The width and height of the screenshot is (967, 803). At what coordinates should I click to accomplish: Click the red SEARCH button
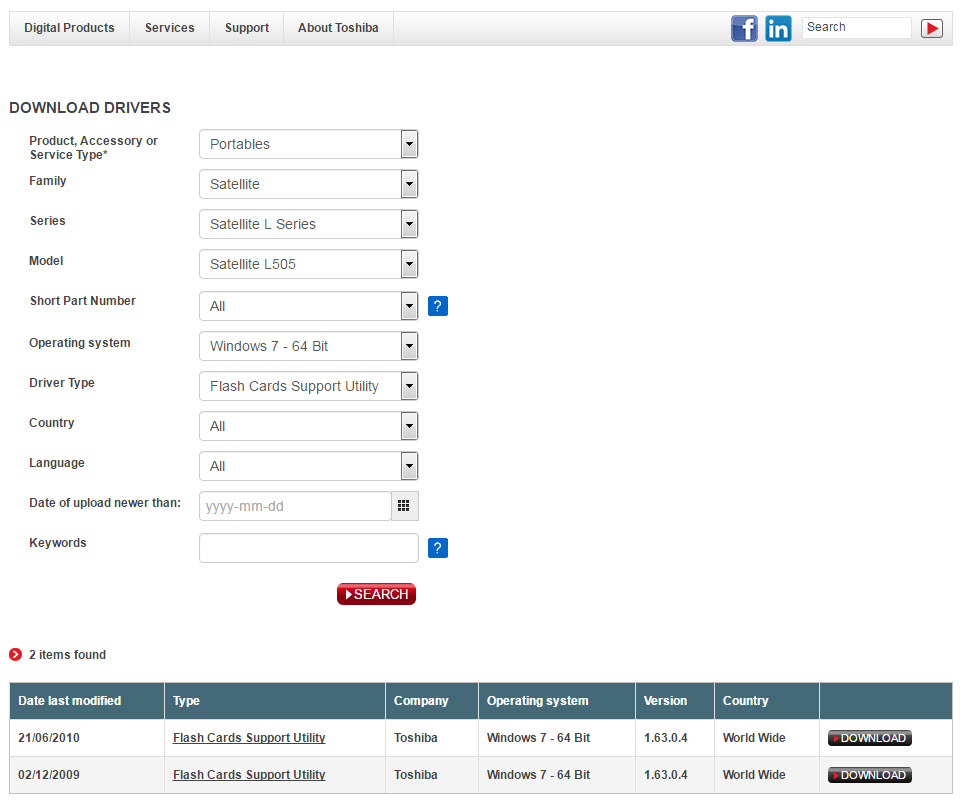pyautogui.click(x=376, y=594)
